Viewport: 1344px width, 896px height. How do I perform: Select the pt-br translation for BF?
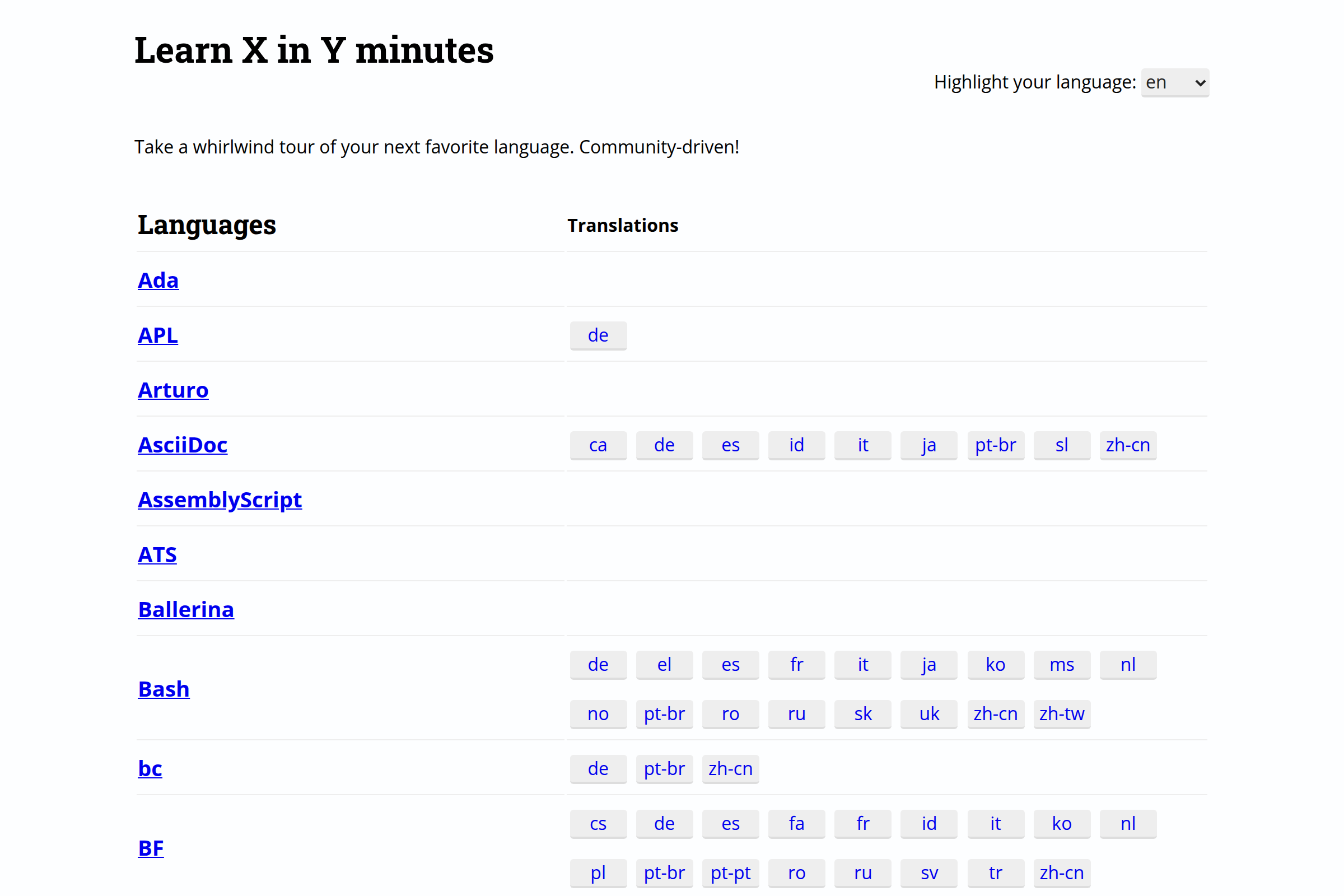(x=665, y=872)
